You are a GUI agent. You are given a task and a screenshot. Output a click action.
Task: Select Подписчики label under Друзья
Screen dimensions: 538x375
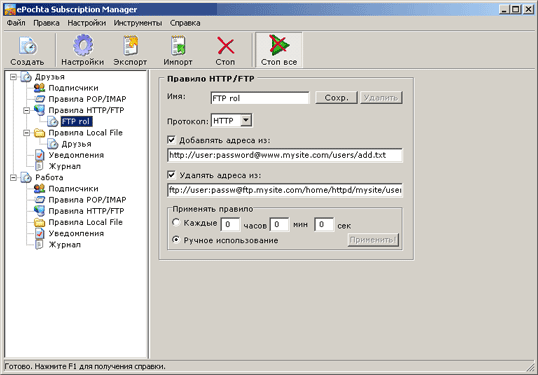[73, 88]
